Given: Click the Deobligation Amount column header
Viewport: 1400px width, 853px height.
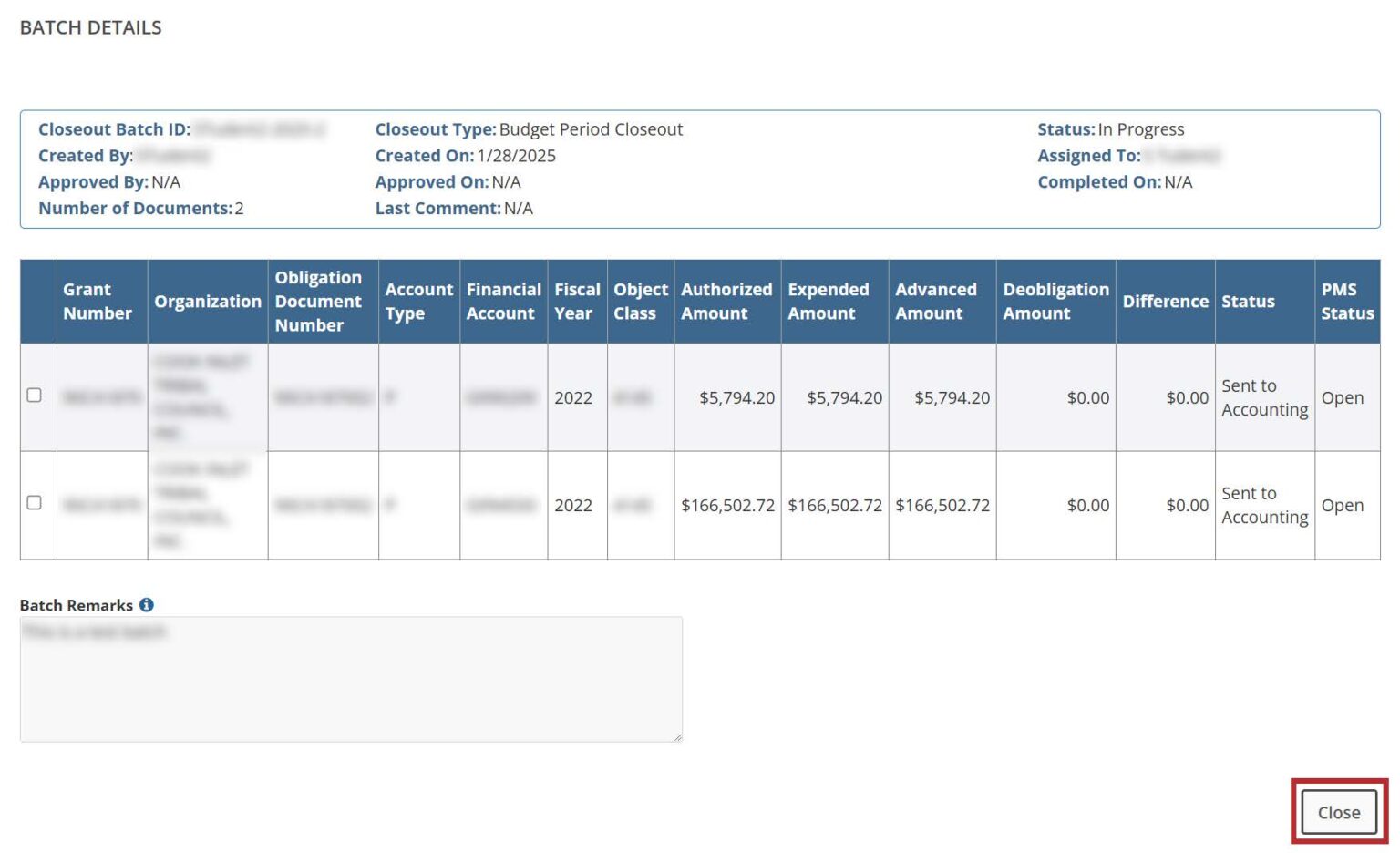Looking at the screenshot, I should pos(1055,302).
